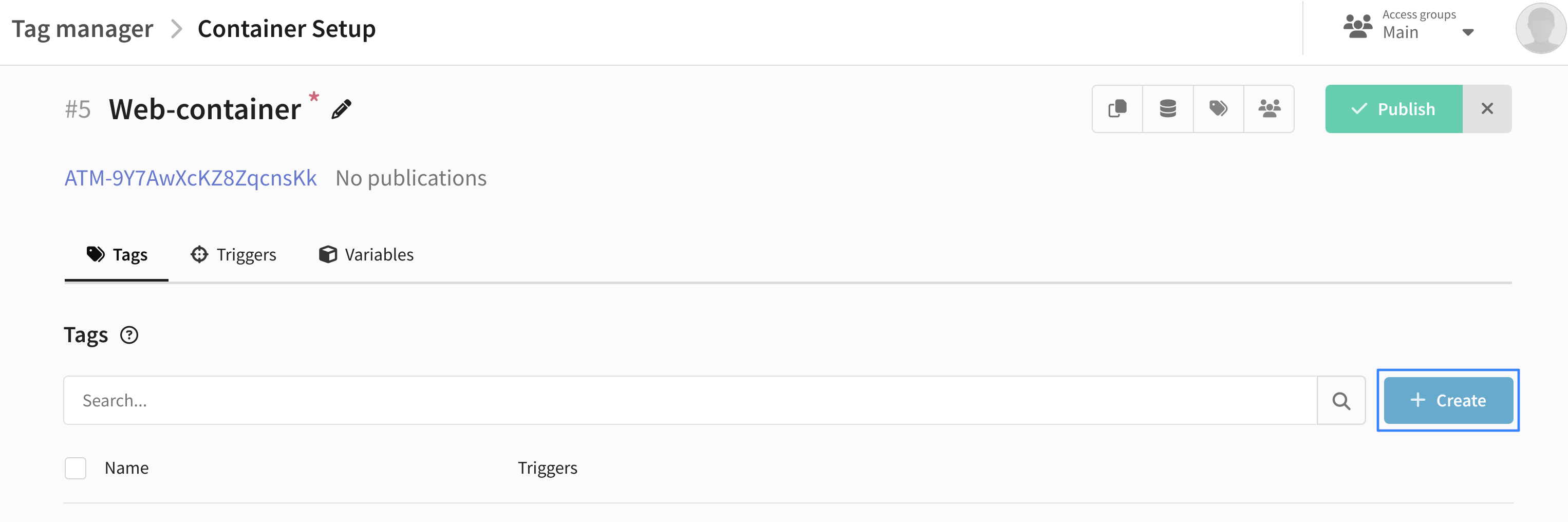The image size is (1568, 522).
Task: Click the magnifier search icon button
Action: click(x=1341, y=400)
